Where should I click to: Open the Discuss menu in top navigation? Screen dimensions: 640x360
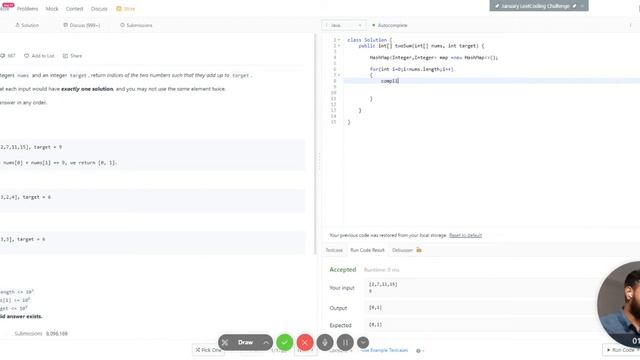click(99, 9)
